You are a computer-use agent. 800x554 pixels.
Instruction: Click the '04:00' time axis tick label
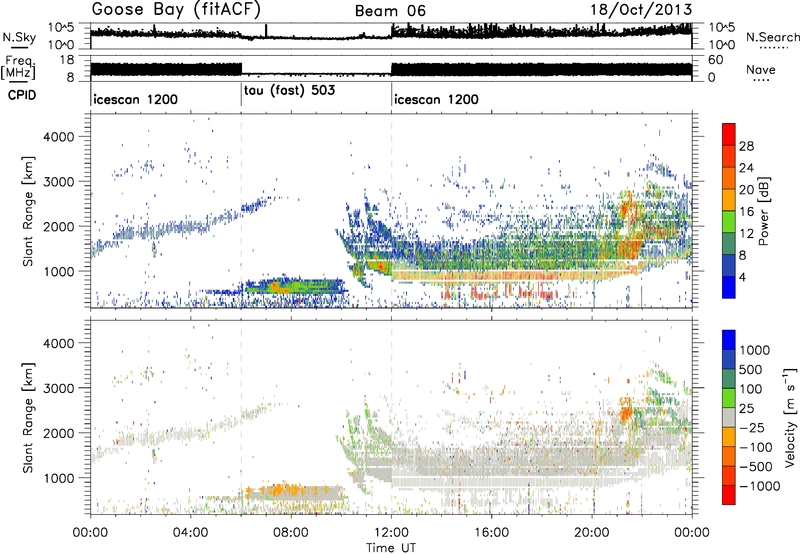(190, 533)
